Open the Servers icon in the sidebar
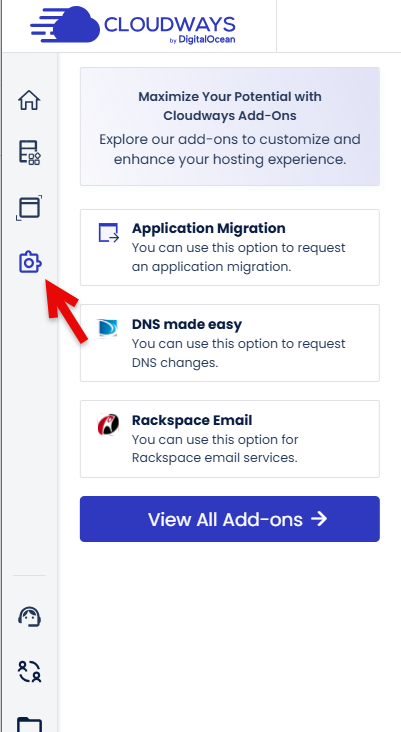 click(29, 152)
